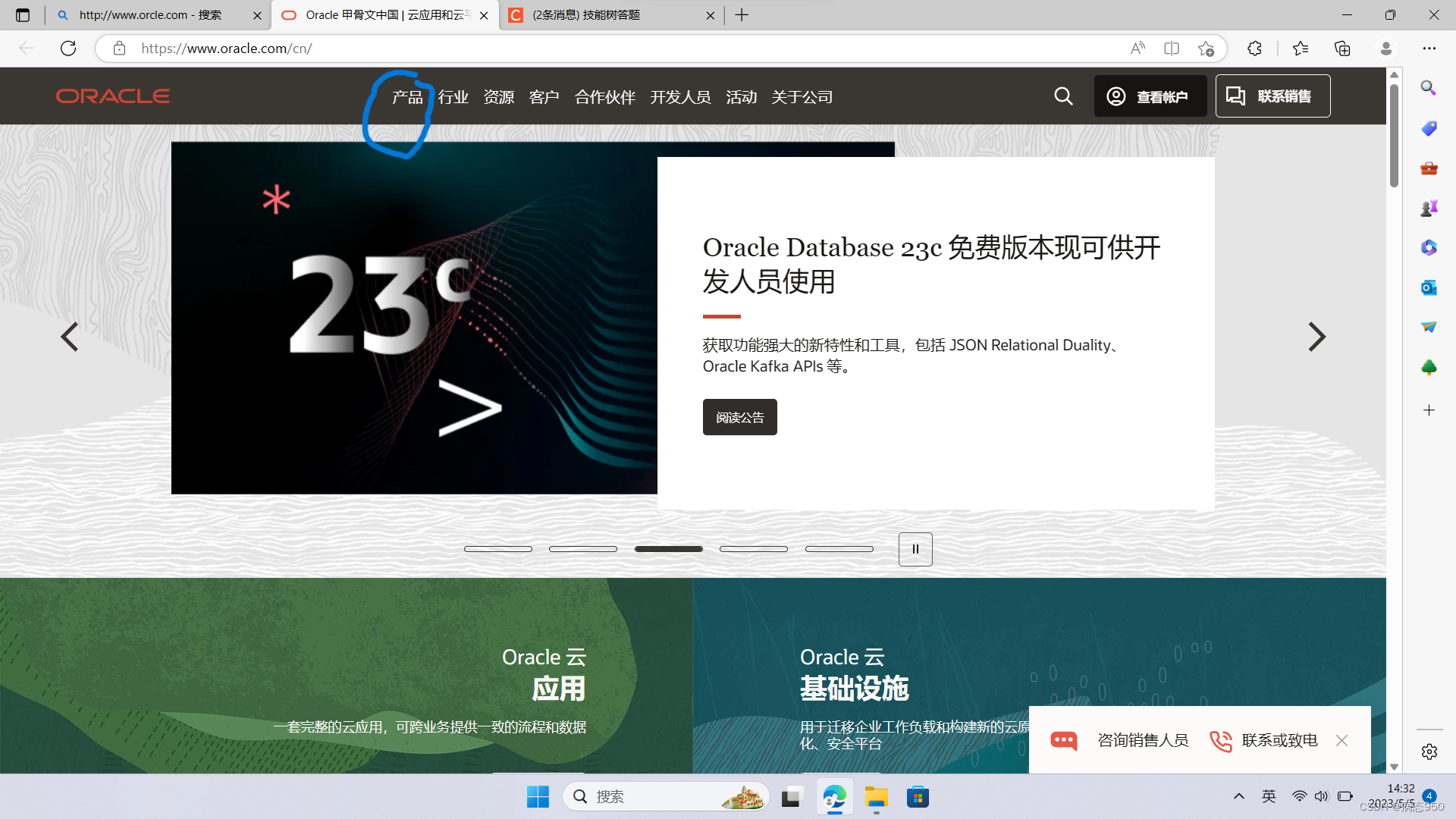Go to the next carousel slide arrow
The width and height of the screenshot is (1456, 819).
tap(1316, 337)
